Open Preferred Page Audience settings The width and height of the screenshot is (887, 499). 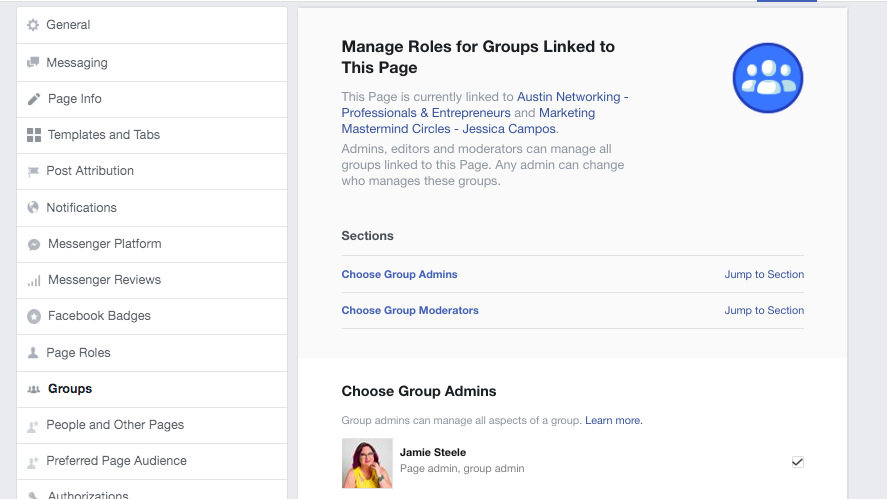pyautogui.click(x=116, y=461)
